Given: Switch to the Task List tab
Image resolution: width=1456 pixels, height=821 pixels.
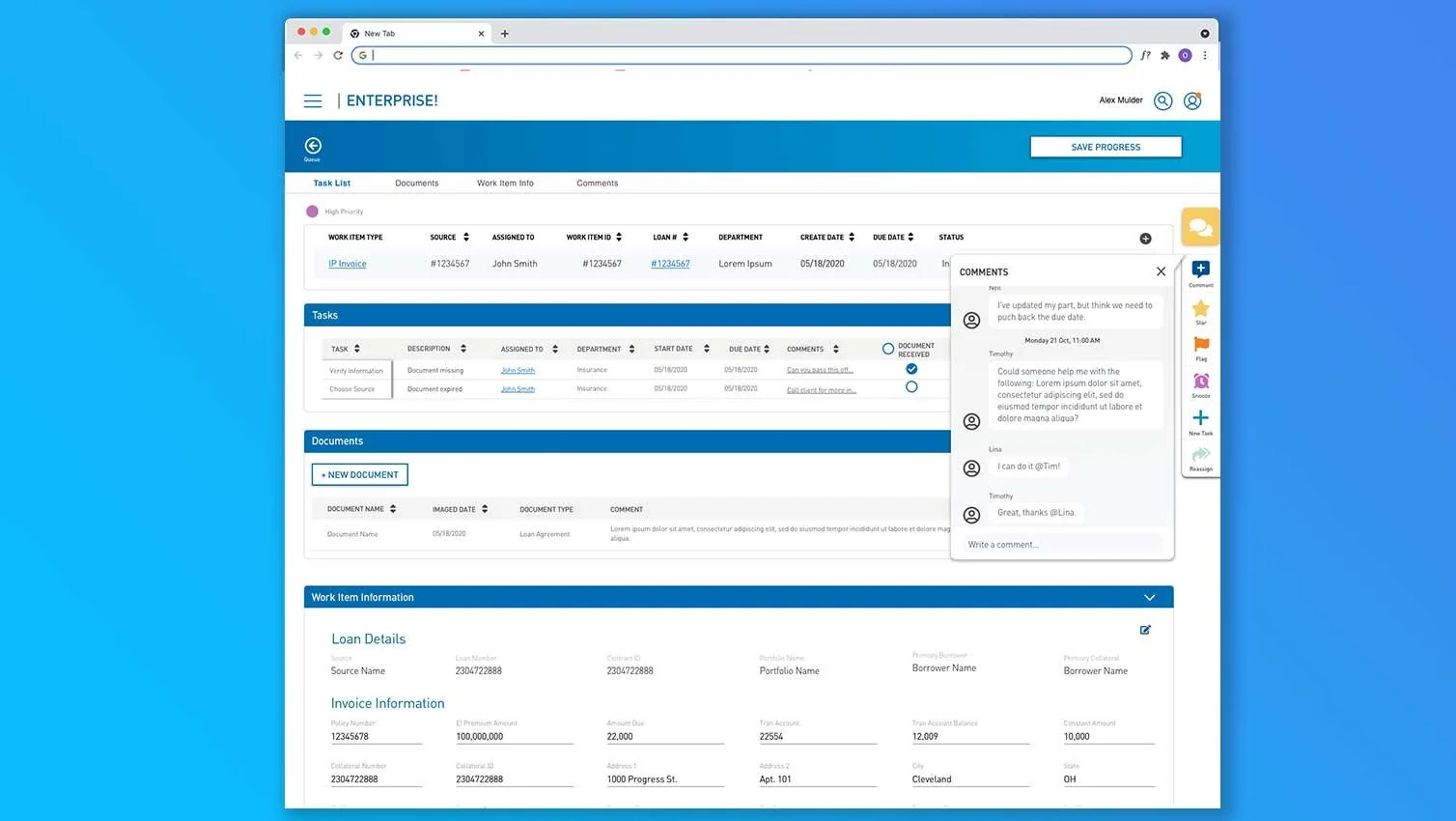Looking at the screenshot, I should [332, 184].
